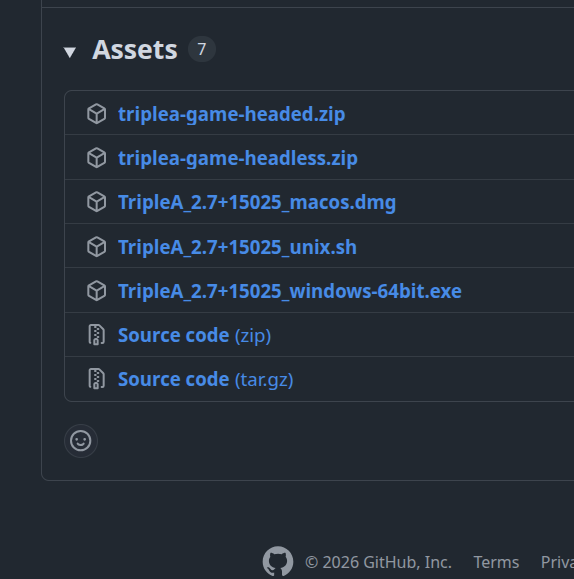Image resolution: width=574 pixels, height=579 pixels.
Task: Click the Assets heading text
Action: 135,49
